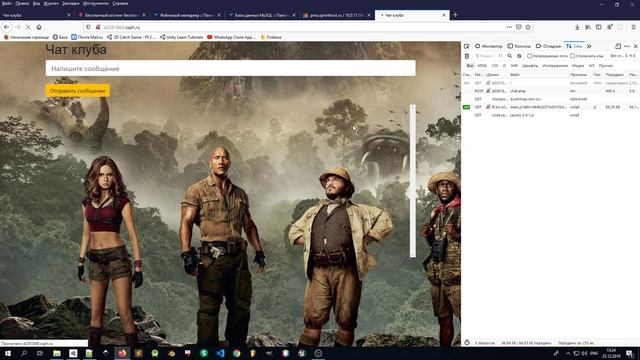Open Firefox from the taskbar
The image size is (640, 360).
pyautogui.click(x=122, y=353)
